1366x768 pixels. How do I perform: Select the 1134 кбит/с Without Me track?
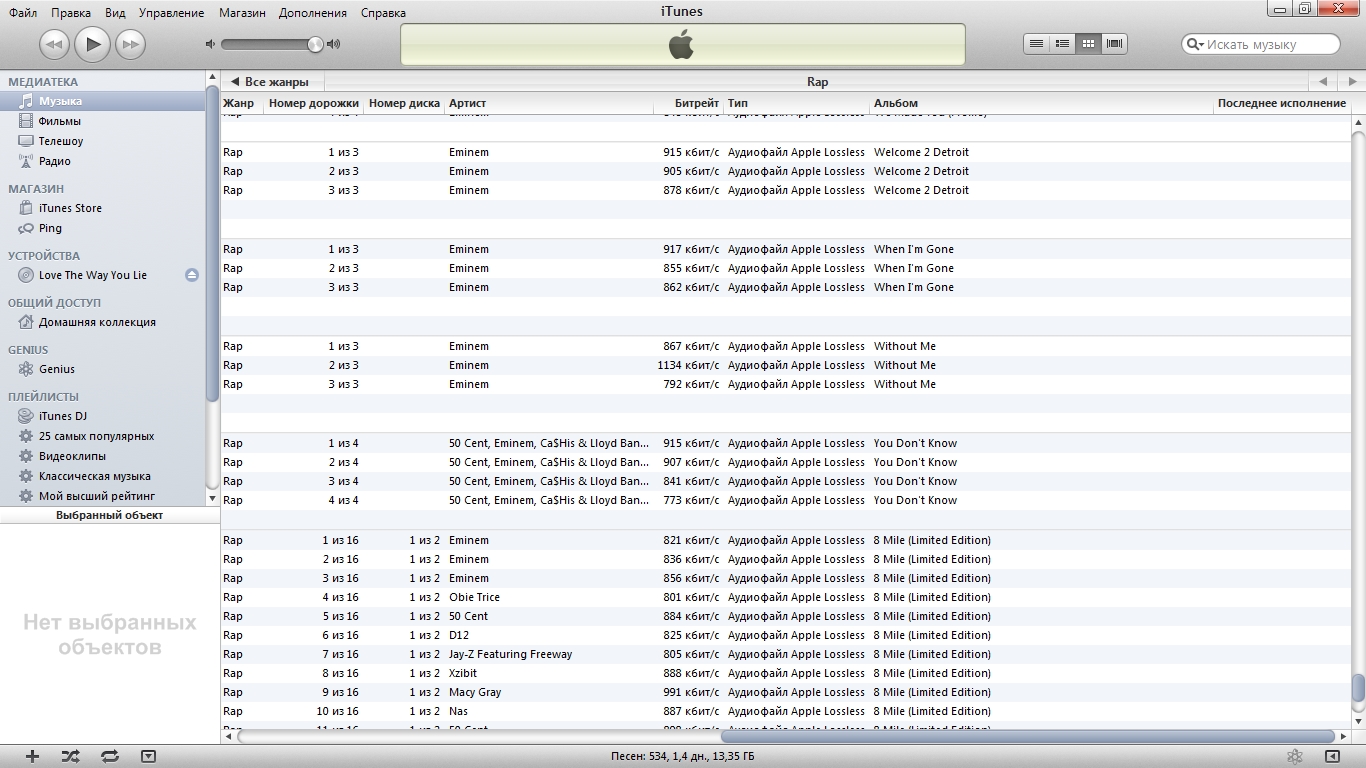point(786,365)
